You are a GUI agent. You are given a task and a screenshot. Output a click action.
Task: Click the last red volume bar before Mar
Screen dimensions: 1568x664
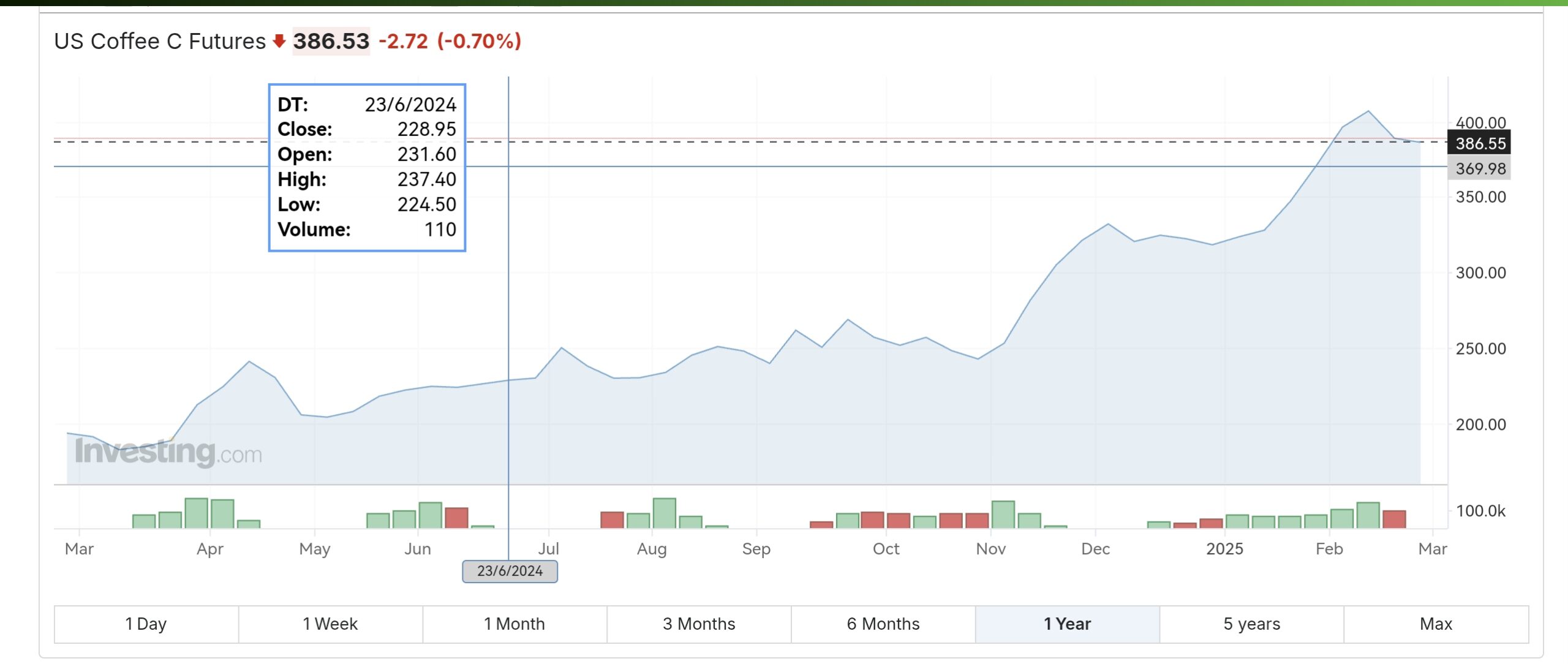tap(1394, 519)
